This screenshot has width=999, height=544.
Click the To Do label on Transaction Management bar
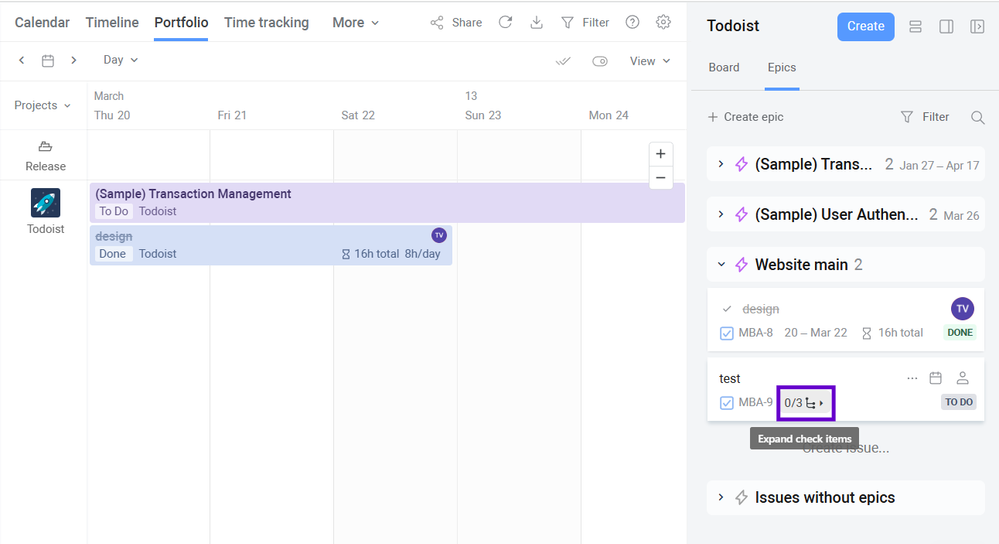point(113,211)
